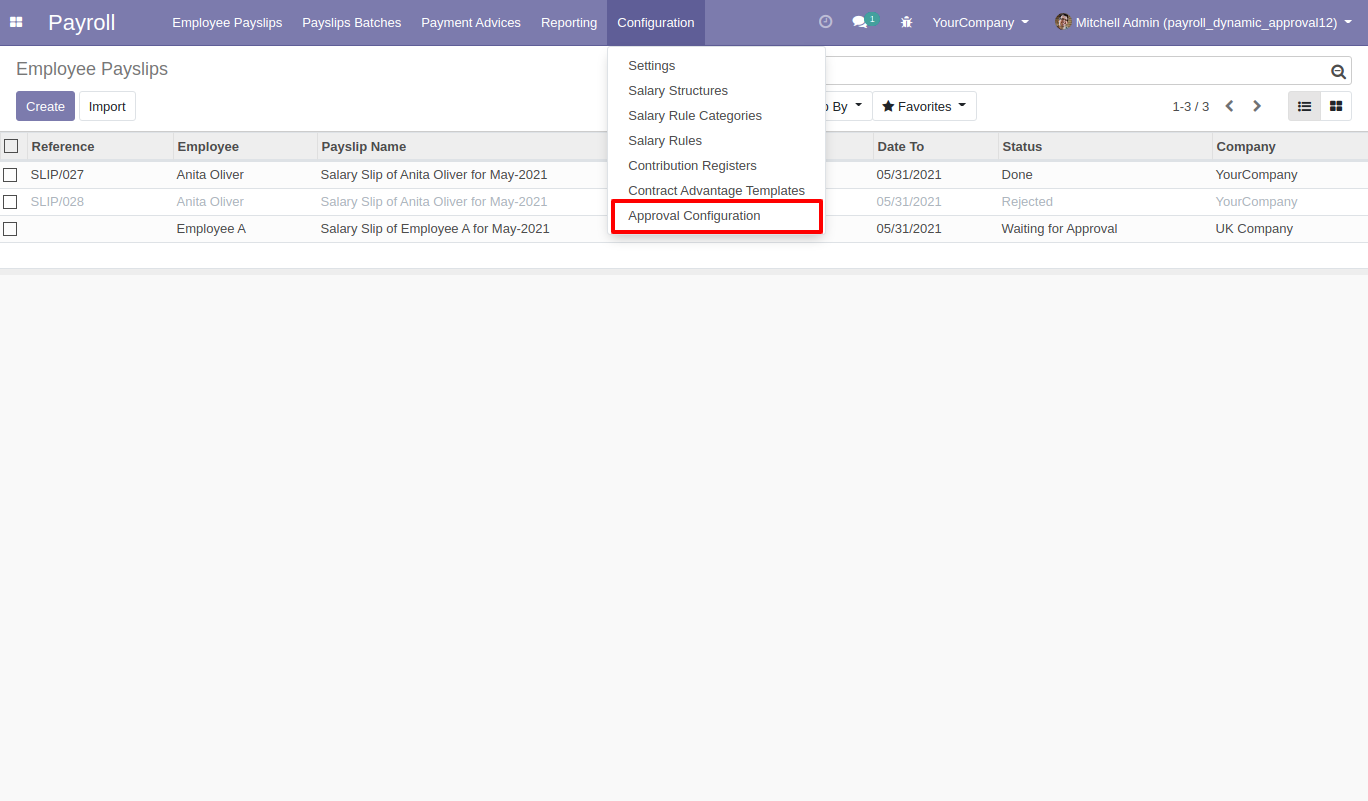Open payslip SLIP/027 reference cell
The height and width of the screenshot is (801, 1368).
coord(100,175)
